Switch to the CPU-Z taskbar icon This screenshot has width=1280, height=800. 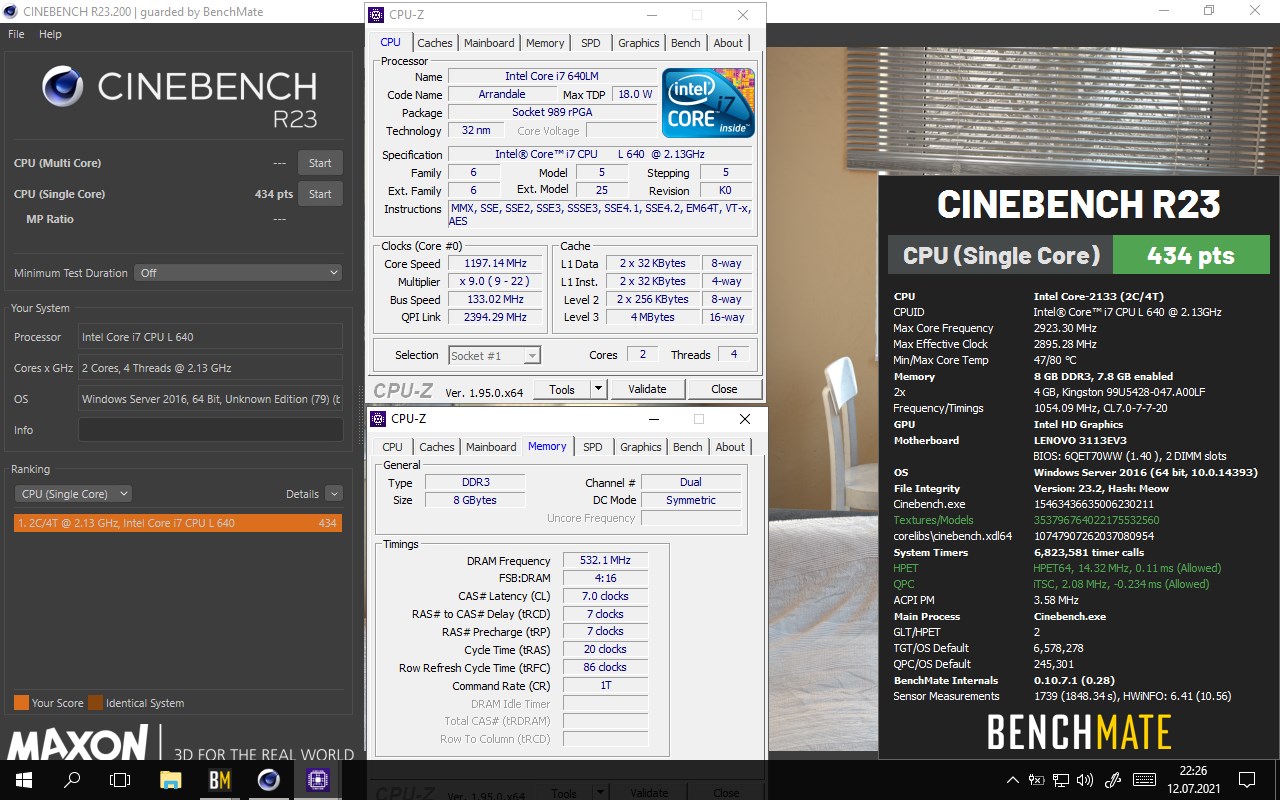[318, 780]
